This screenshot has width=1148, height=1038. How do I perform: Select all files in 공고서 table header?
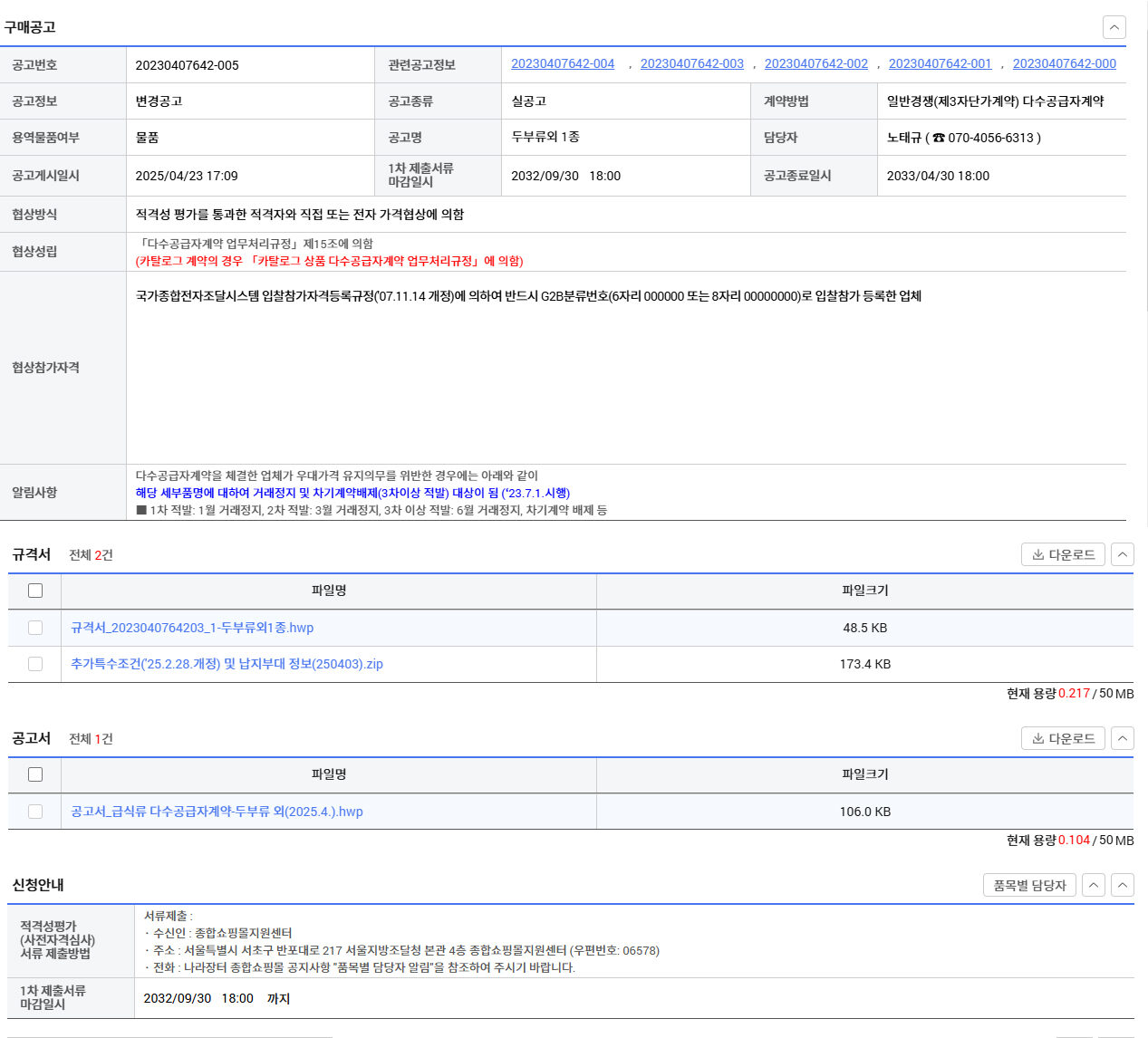[x=35, y=774]
